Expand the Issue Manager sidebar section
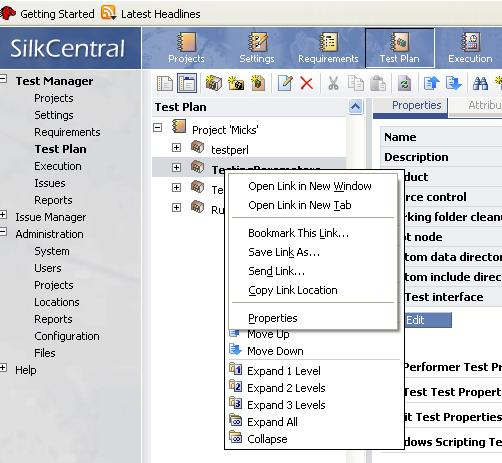The height and width of the screenshot is (463, 502). pos(3,214)
